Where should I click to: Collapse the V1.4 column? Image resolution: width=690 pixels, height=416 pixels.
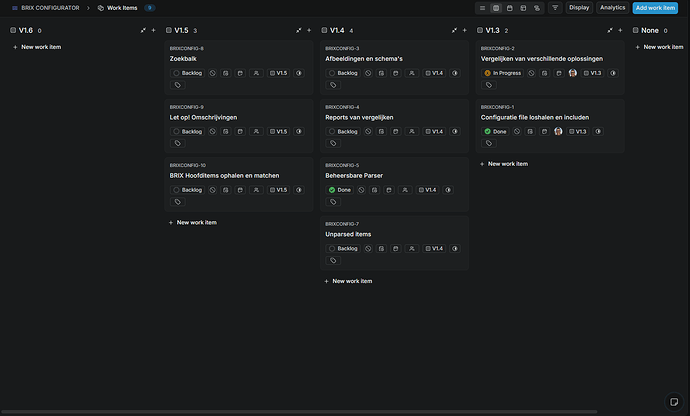coord(453,30)
